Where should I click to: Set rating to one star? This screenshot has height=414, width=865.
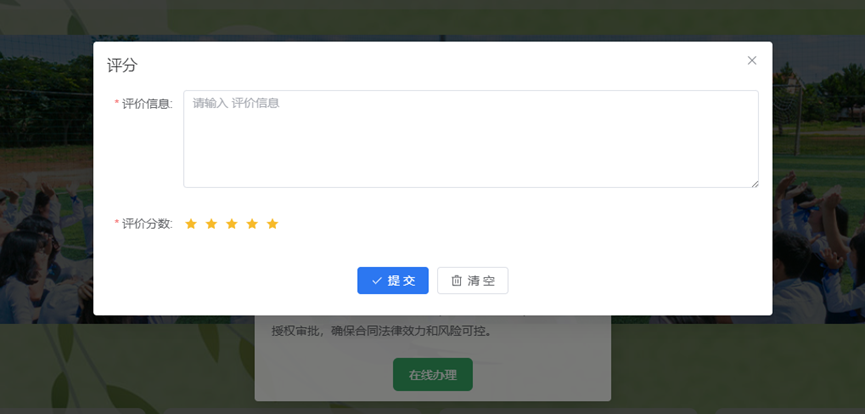(191, 224)
